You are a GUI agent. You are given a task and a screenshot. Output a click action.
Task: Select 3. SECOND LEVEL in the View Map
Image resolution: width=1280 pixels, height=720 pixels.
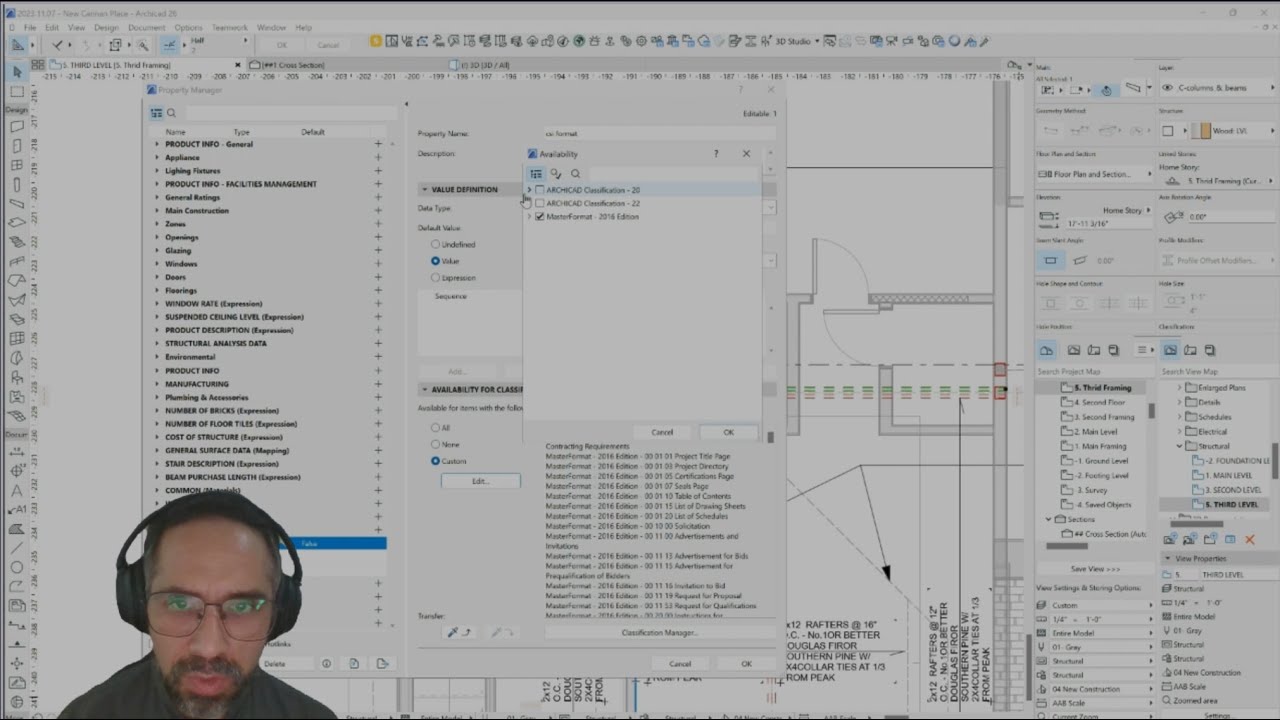(1232, 490)
